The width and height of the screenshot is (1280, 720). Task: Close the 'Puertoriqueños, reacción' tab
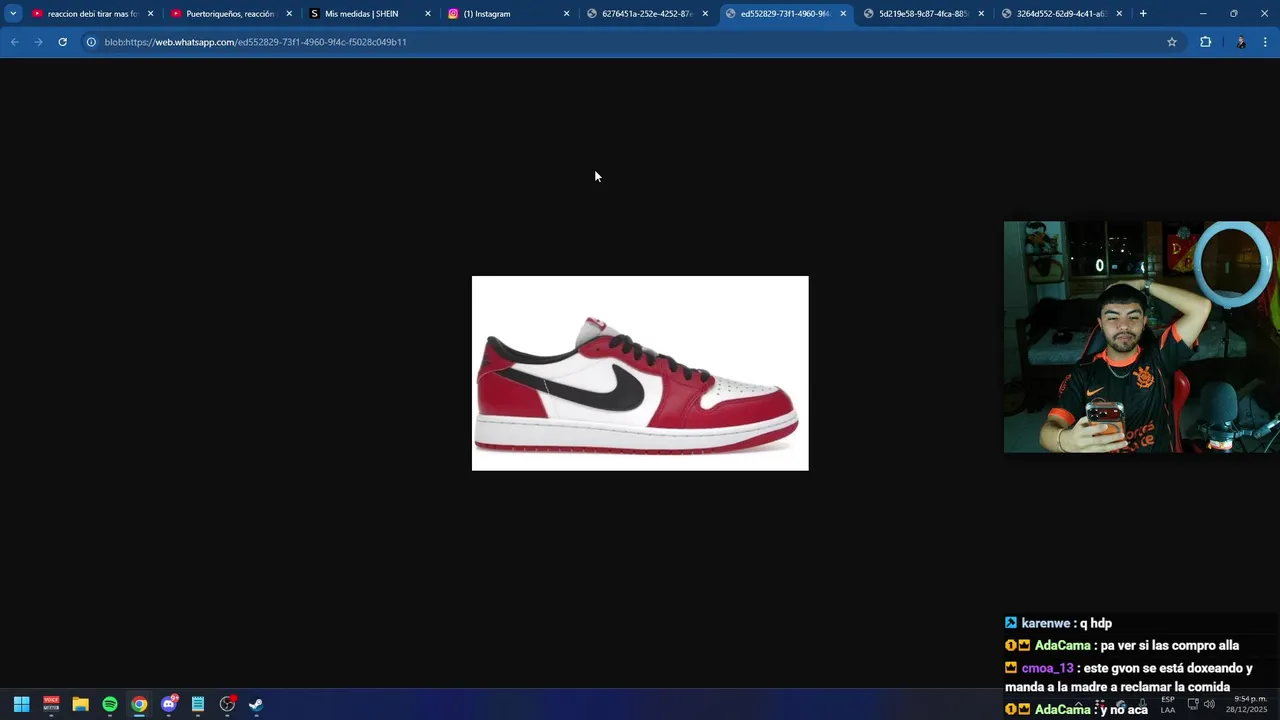(x=289, y=14)
